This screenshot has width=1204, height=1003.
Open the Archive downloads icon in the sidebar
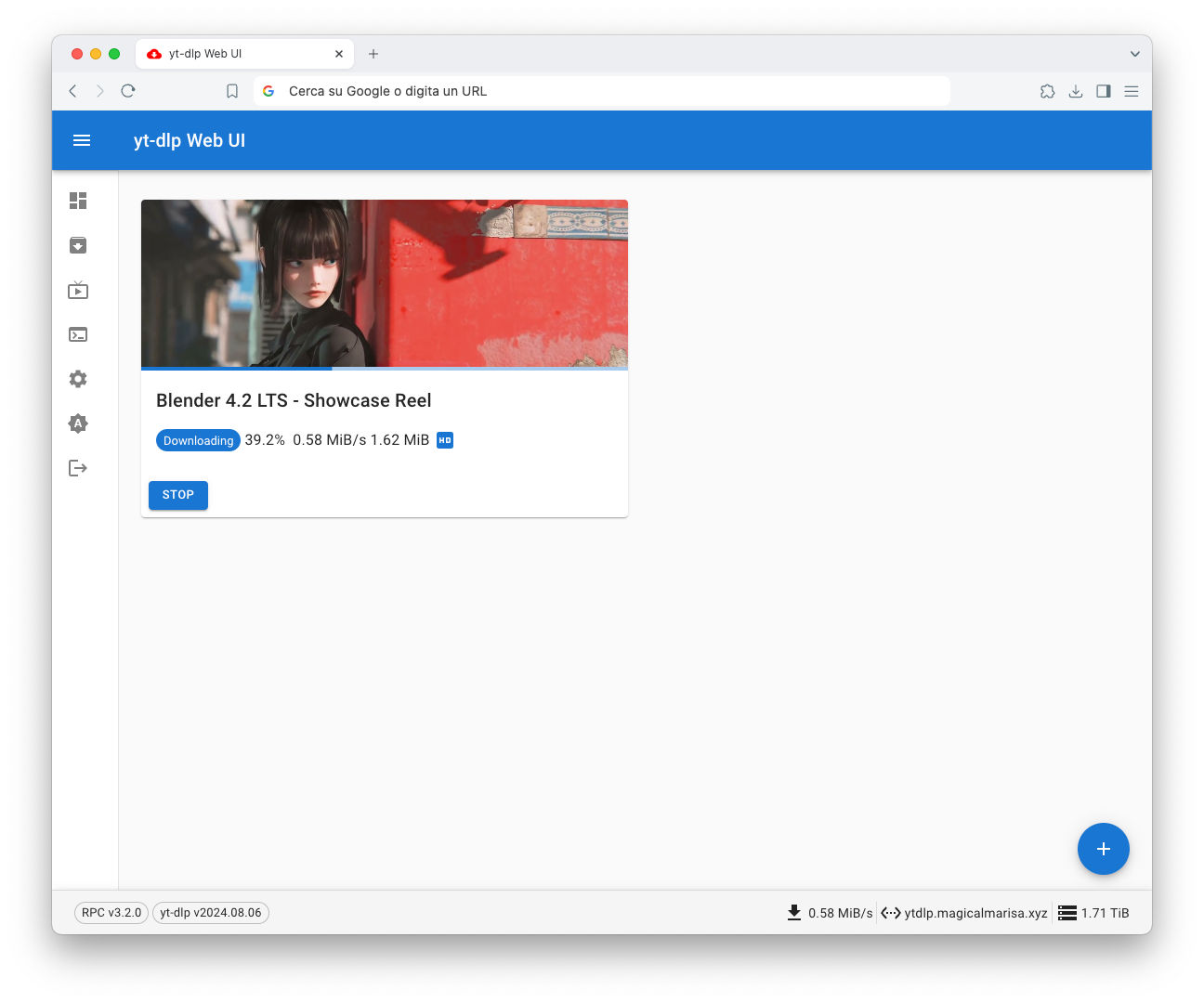pos(78,245)
